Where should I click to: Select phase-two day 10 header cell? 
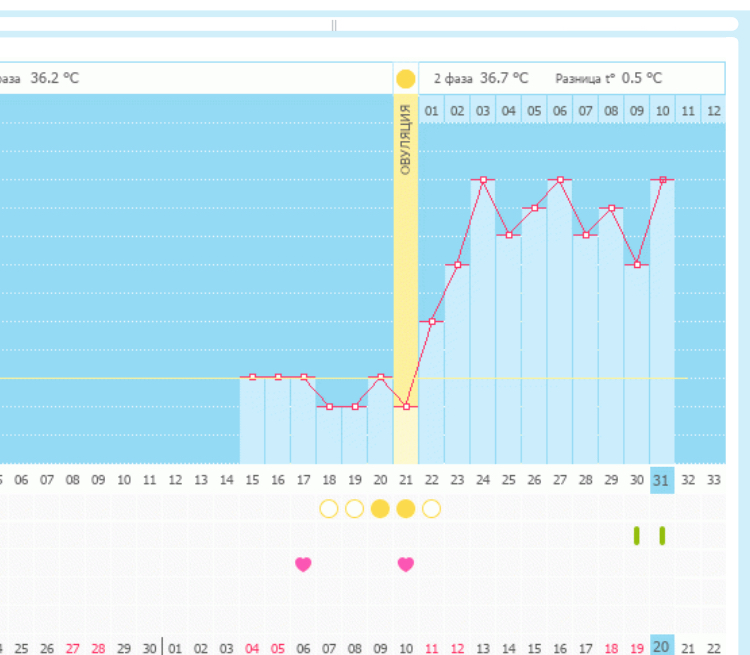coord(662,110)
